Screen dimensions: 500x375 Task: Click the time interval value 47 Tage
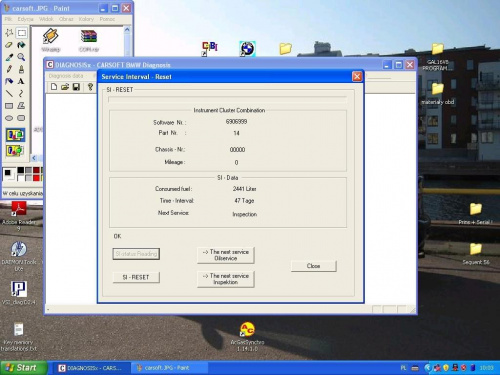tap(244, 201)
